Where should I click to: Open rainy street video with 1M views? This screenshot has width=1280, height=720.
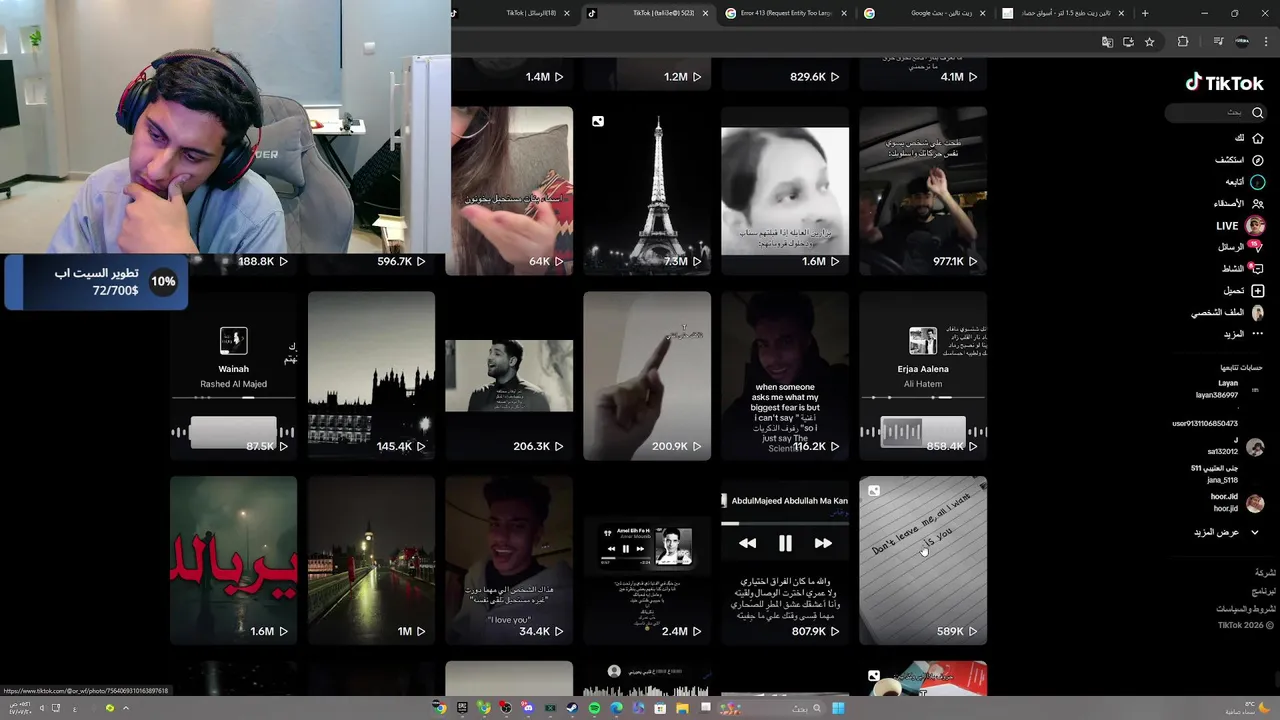tap(371, 560)
